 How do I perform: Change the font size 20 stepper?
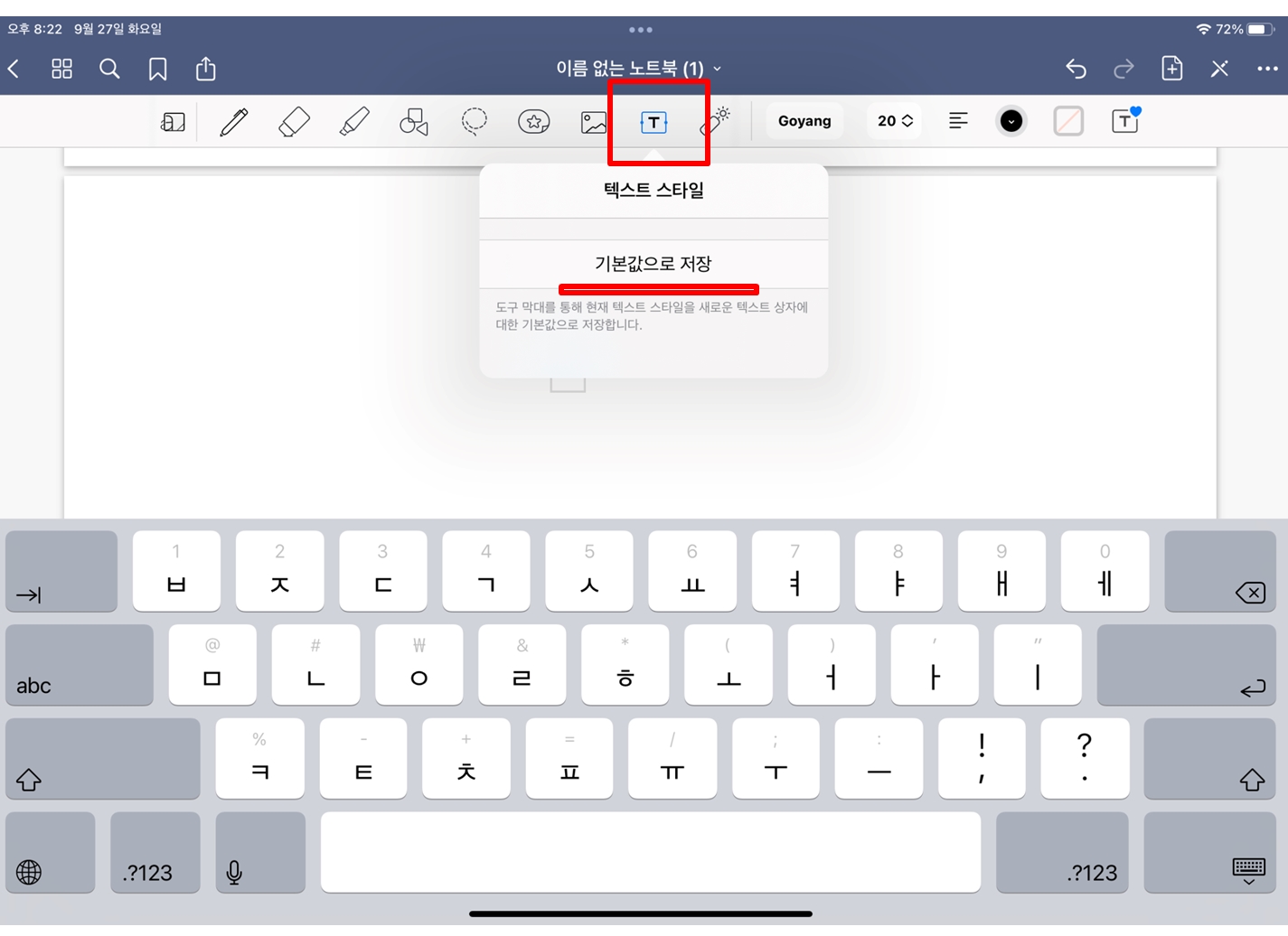[895, 120]
